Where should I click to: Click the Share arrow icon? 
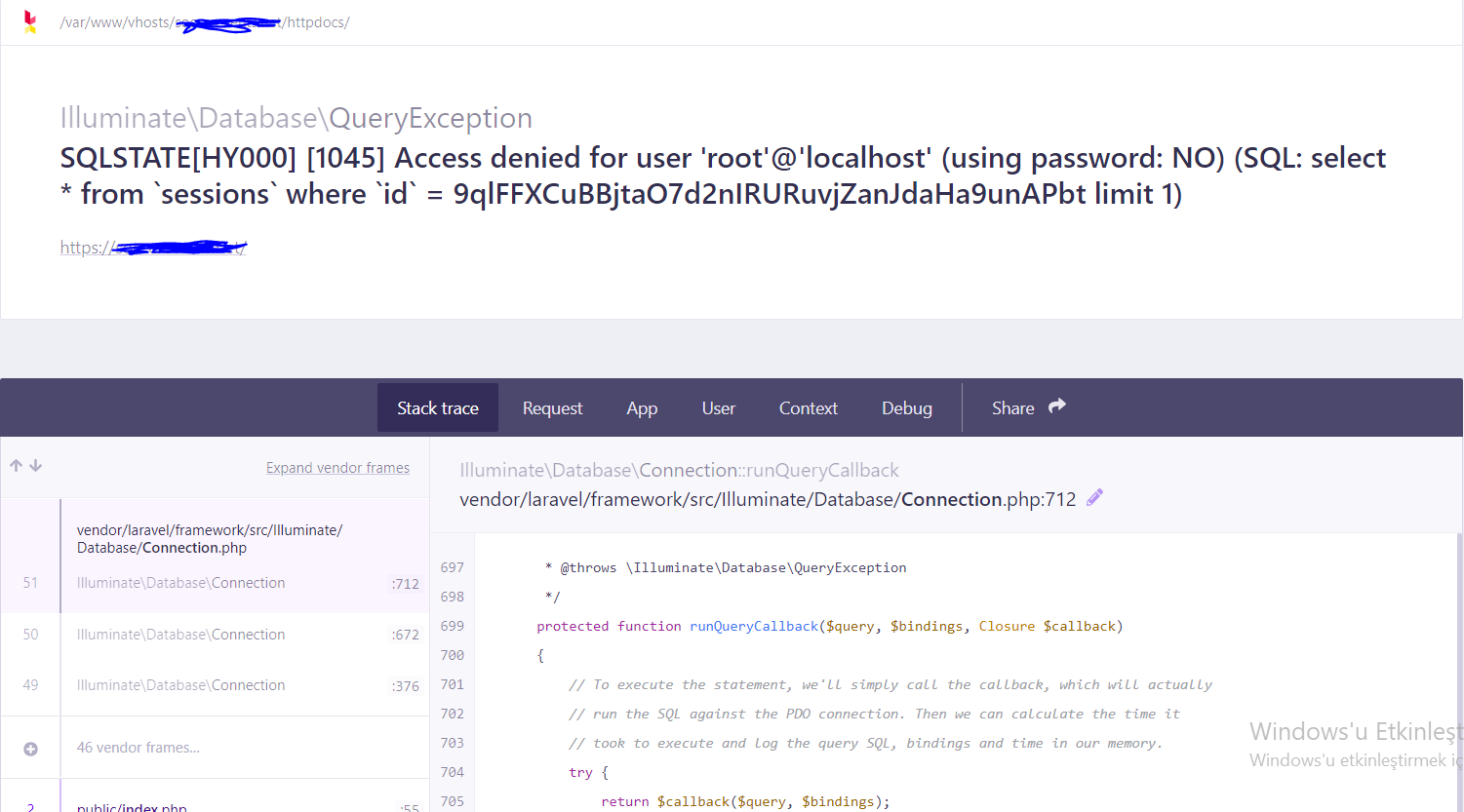1057,406
